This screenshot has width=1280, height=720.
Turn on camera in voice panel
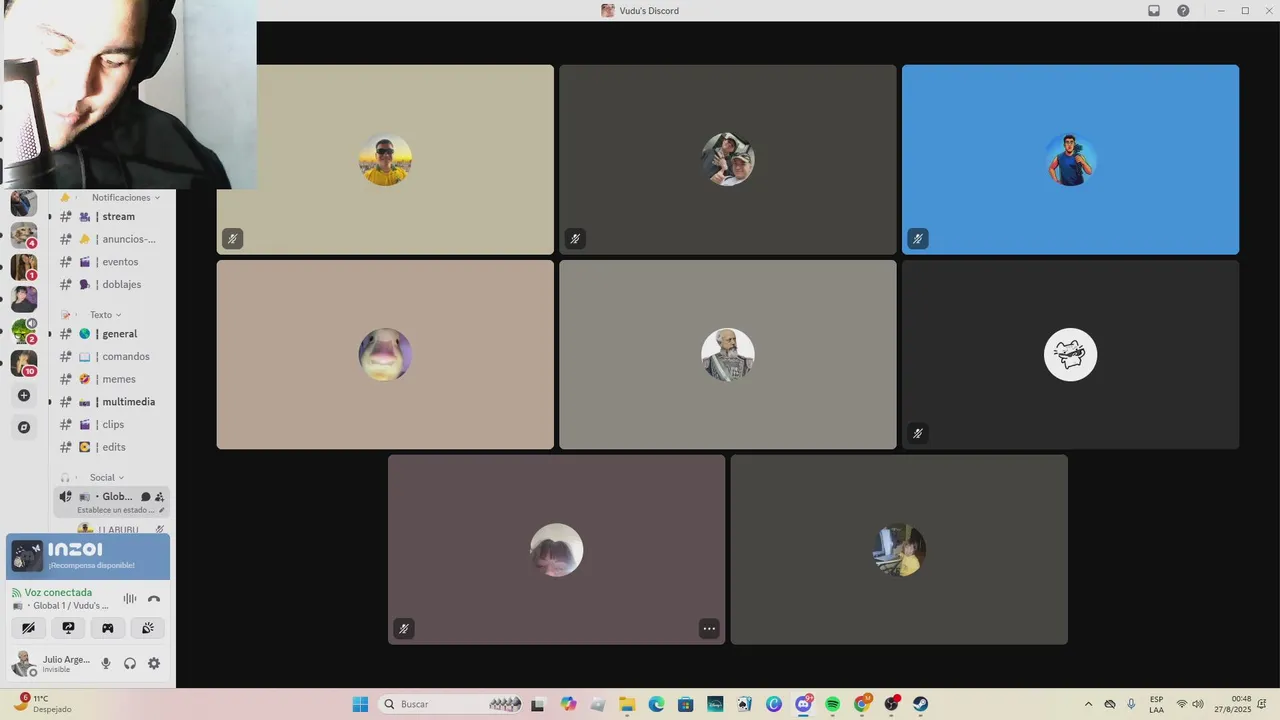coord(29,628)
